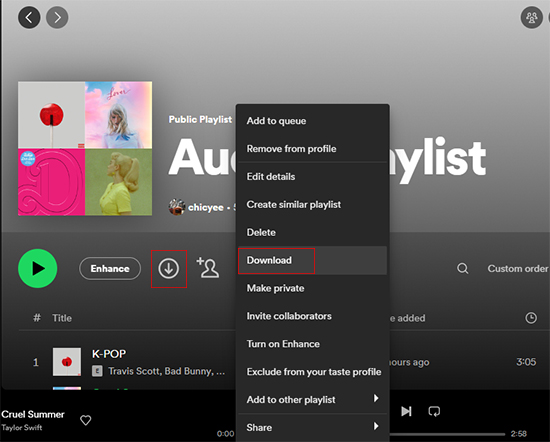Open the Custom order sort dropdown
This screenshot has height=442, width=550.
(x=518, y=269)
